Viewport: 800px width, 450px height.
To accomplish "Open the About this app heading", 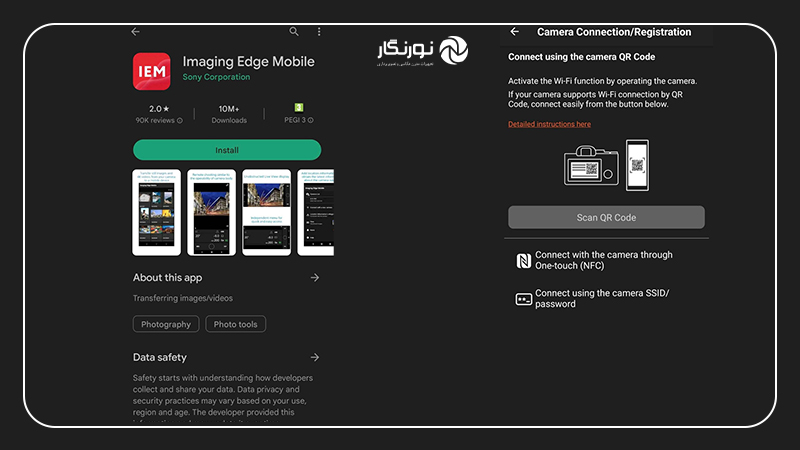I will (x=167, y=278).
